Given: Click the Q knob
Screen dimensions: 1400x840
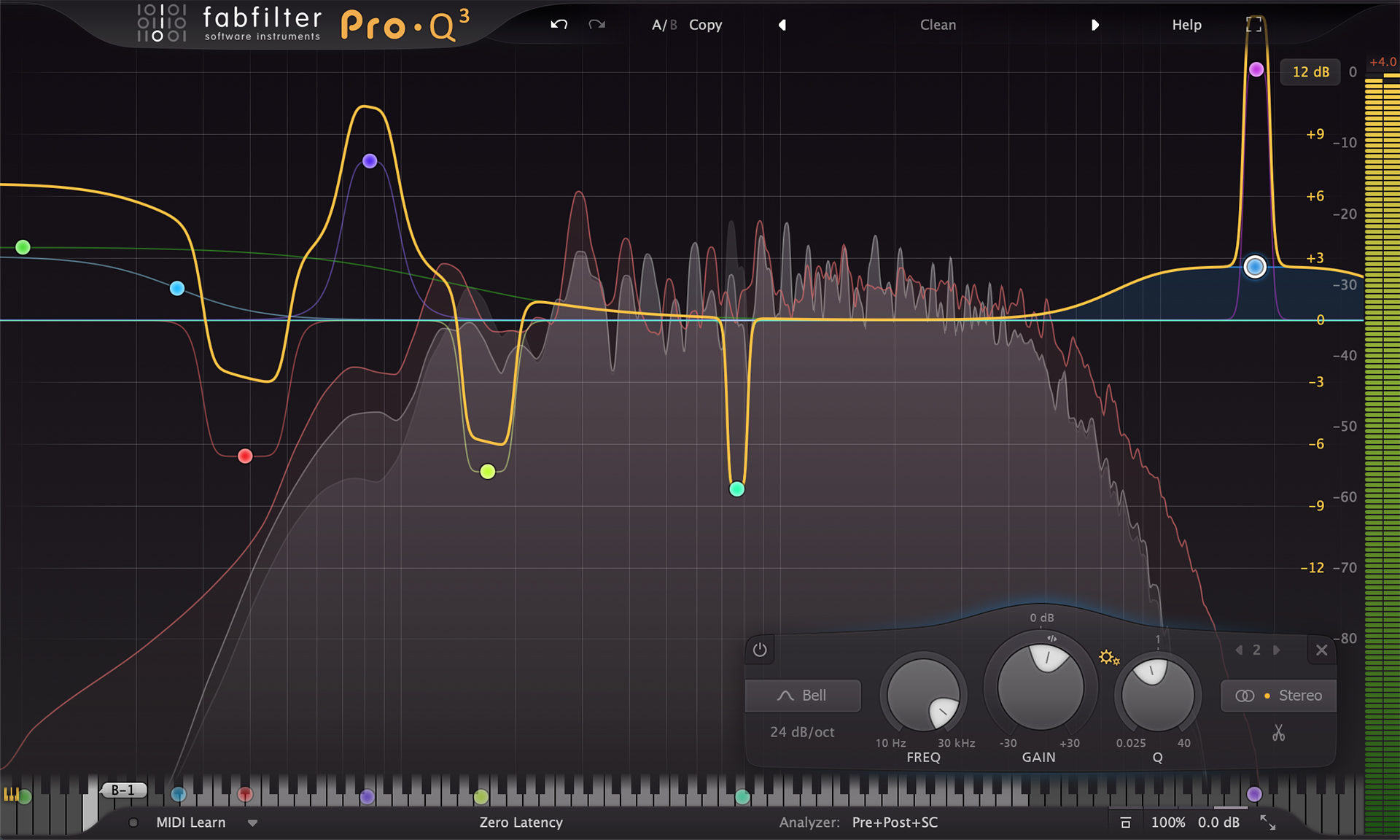Looking at the screenshot, I should click(x=1157, y=695).
